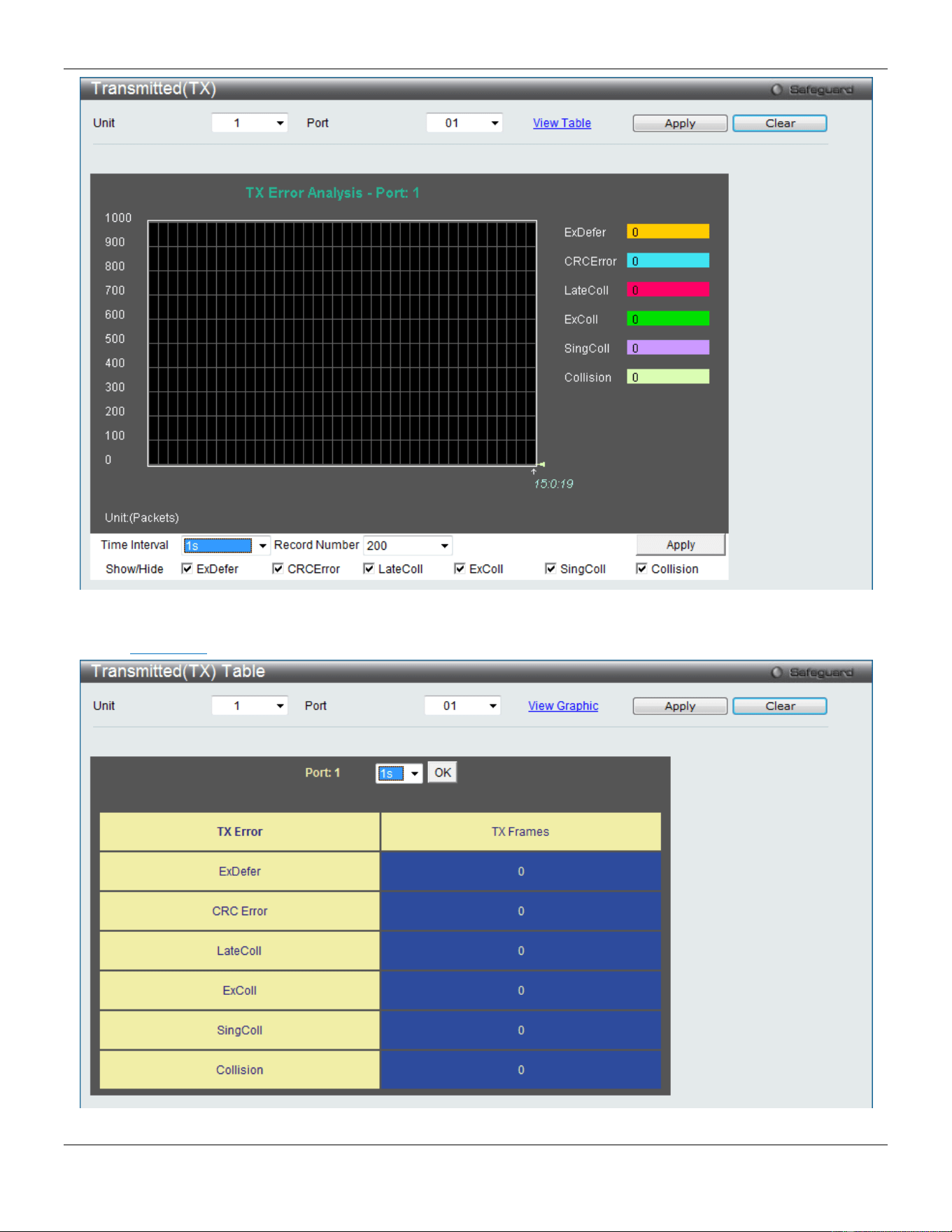Click the 15:0:19 time marker below chart

(x=554, y=484)
